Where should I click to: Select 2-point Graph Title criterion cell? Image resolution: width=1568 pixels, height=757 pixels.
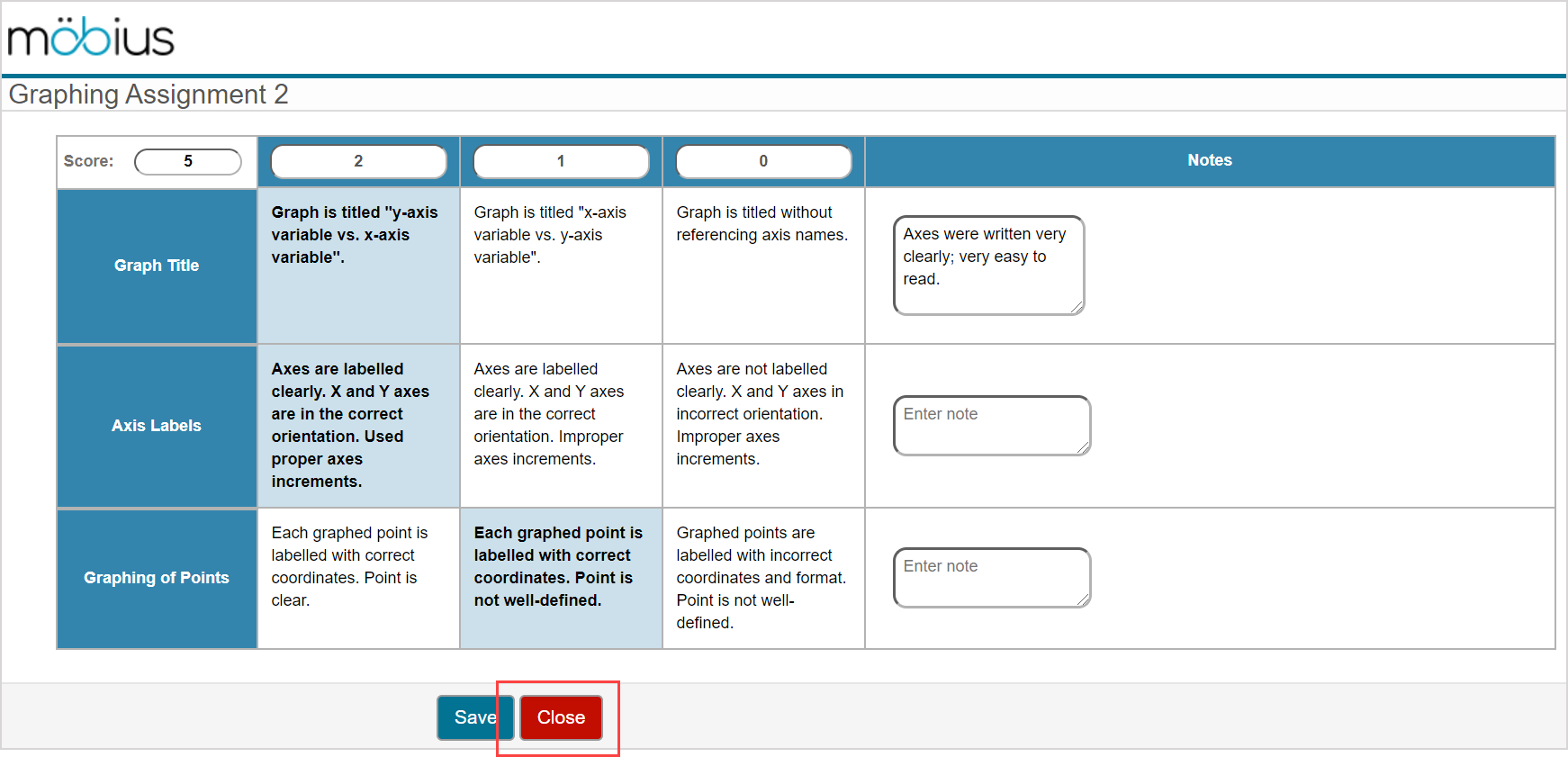tap(358, 266)
